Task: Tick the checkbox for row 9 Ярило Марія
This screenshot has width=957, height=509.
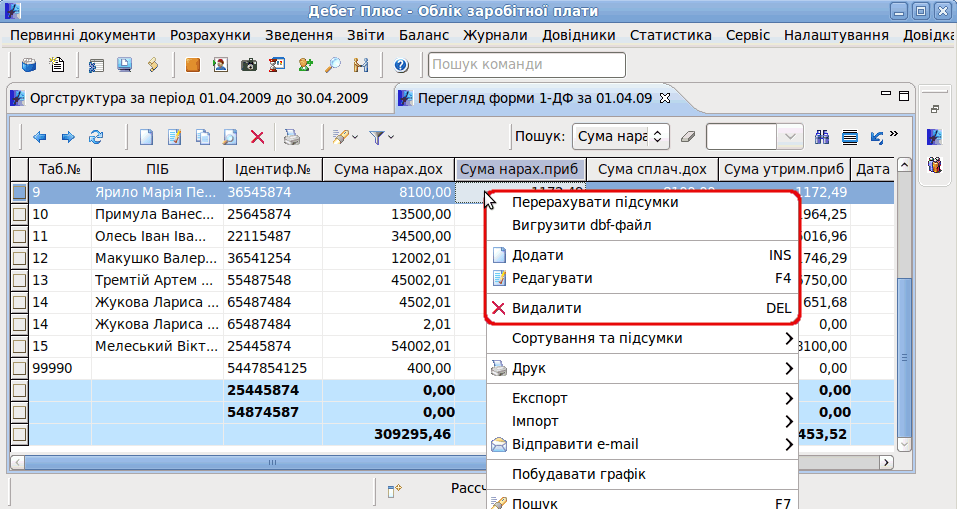Action: (x=20, y=192)
